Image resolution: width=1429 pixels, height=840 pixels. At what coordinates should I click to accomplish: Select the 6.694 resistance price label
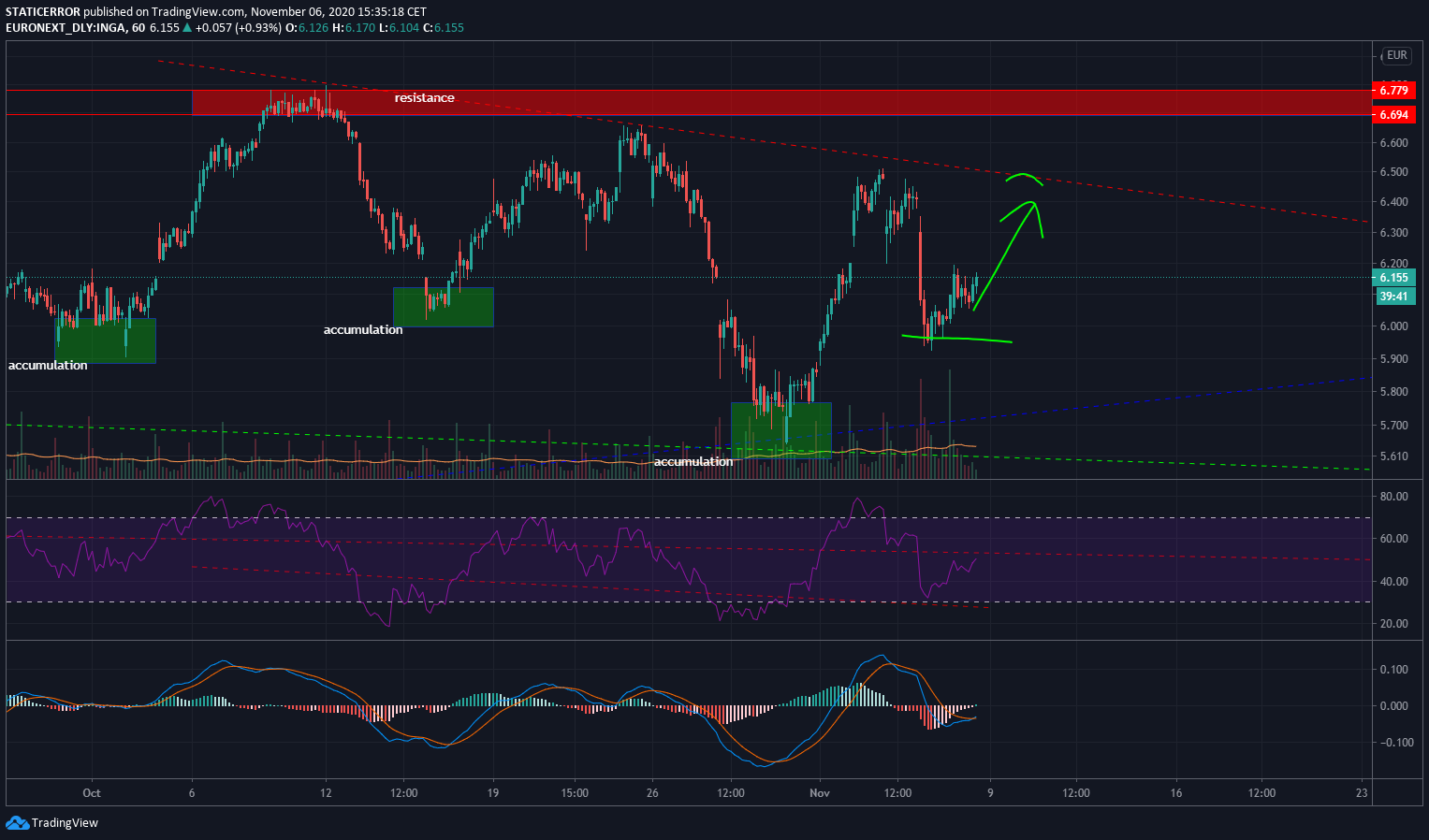(1393, 115)
